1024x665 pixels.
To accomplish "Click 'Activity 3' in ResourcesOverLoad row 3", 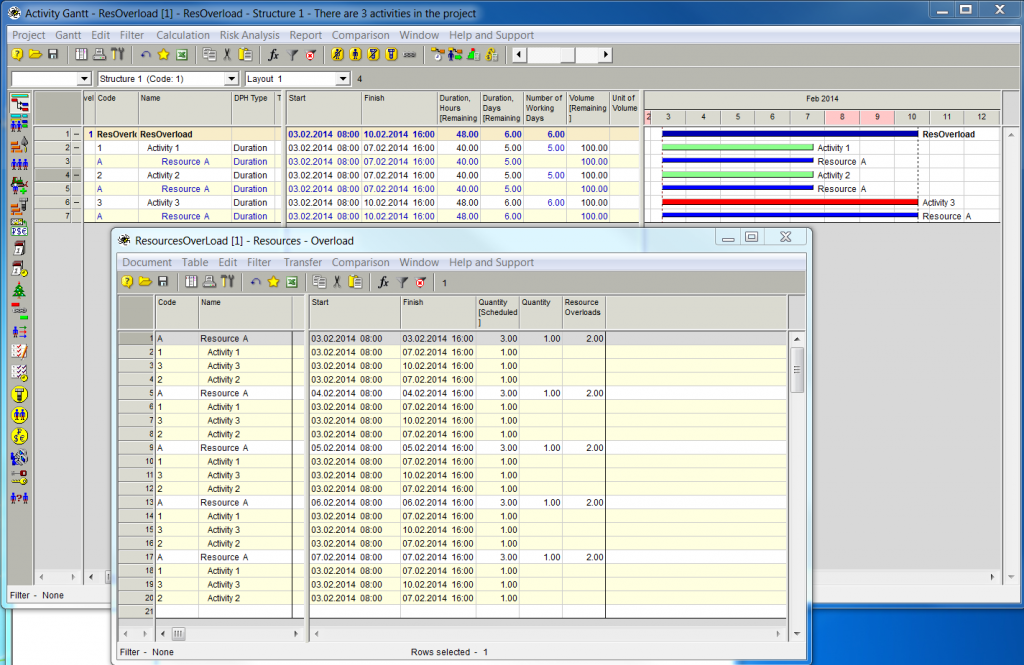I will coord(223,366).
